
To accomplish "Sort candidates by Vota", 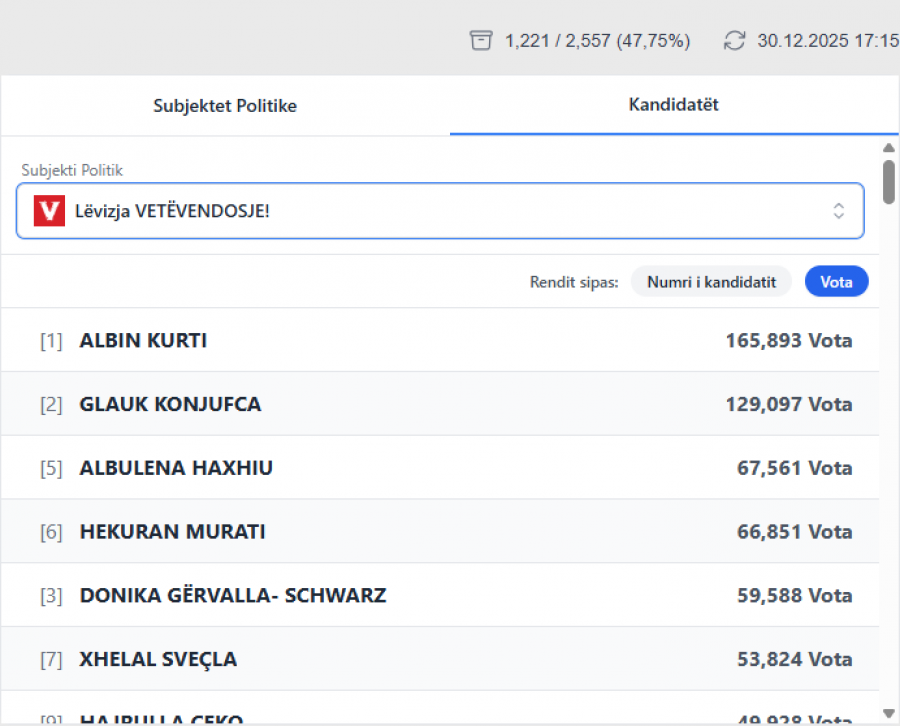I will (x=836, y=282).
